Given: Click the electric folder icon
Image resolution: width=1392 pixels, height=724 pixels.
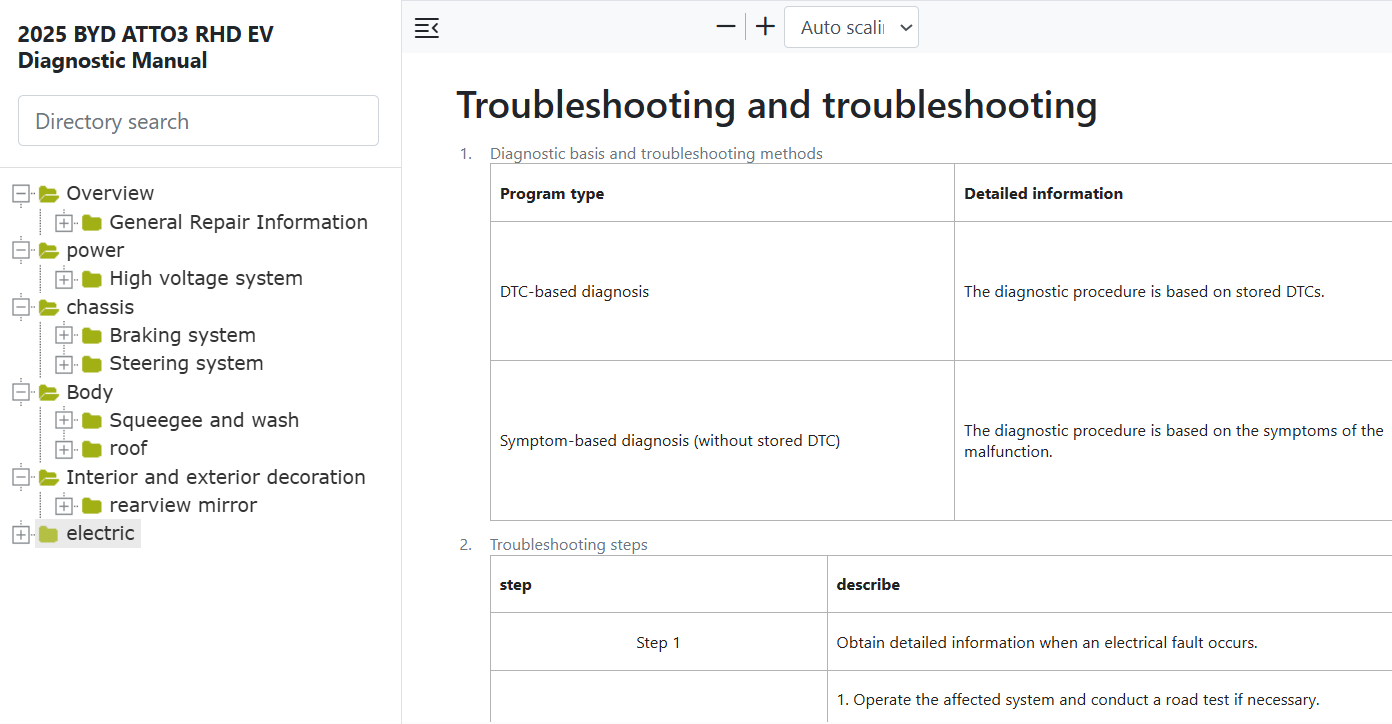Looking at the screenshot, I should click(x=48, y=534).
